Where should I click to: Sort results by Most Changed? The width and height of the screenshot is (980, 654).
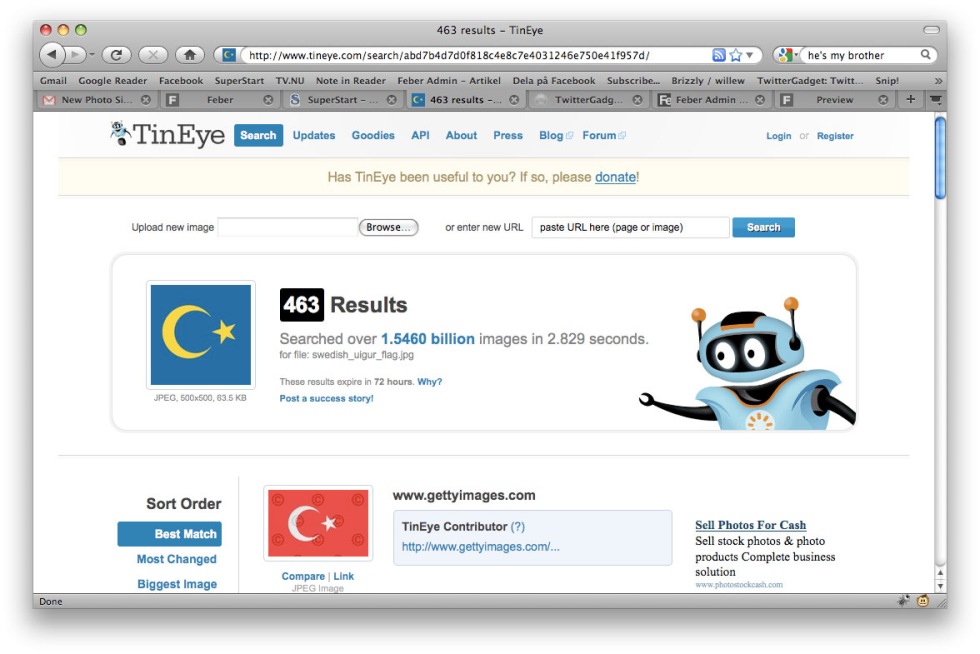[x=176, y=559]
